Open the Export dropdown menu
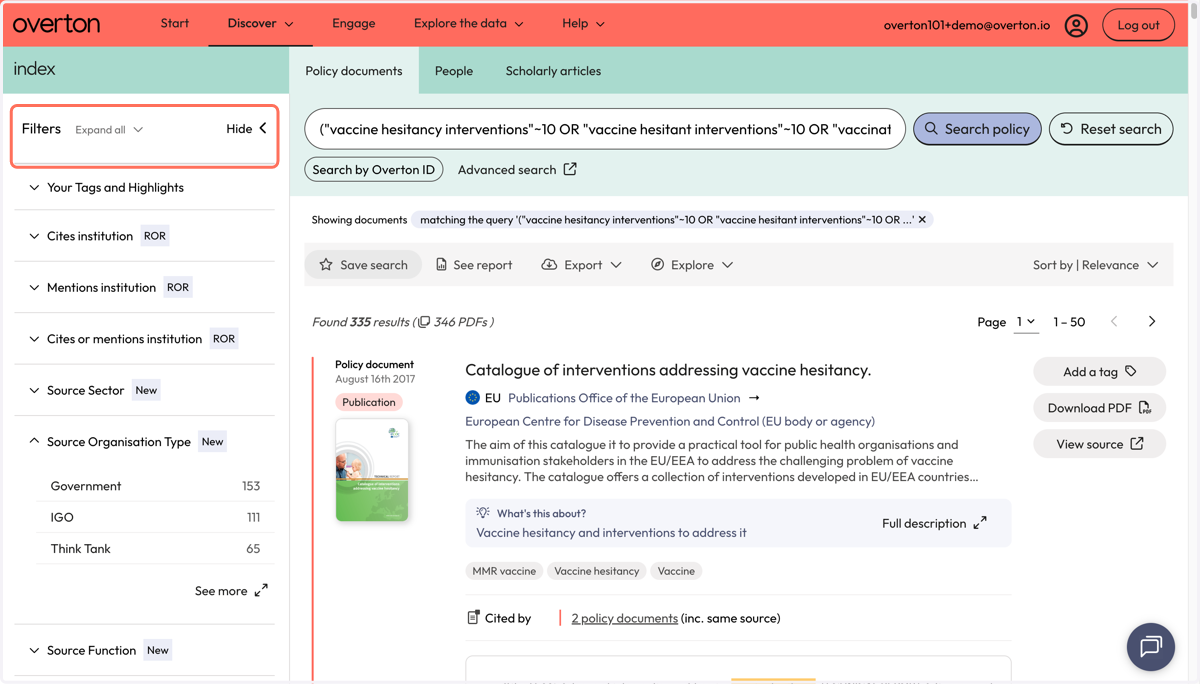Viewport: 1200px width, 684px height. click(581, 265)
